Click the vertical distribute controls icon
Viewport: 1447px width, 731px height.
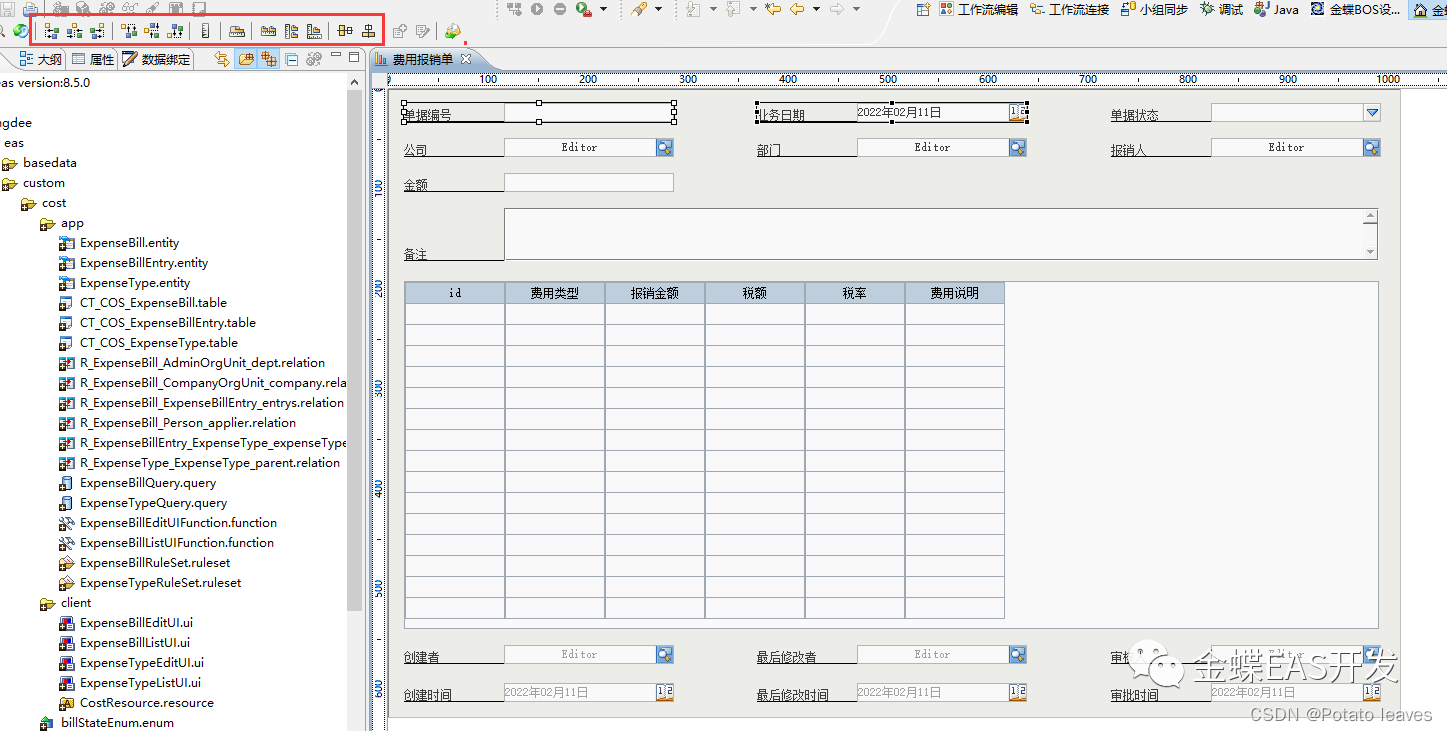(x=369, y=31)
